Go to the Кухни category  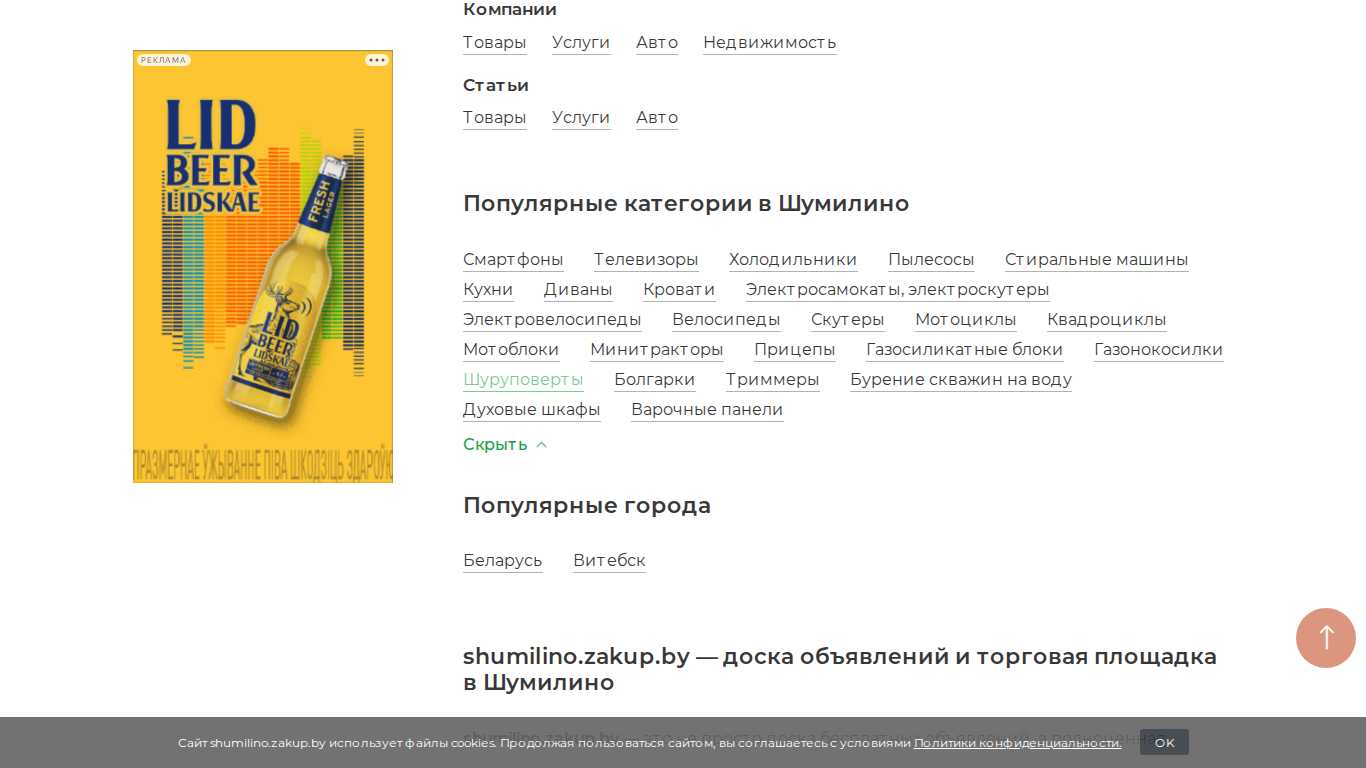pyautogui.click(x=488, y=290)
